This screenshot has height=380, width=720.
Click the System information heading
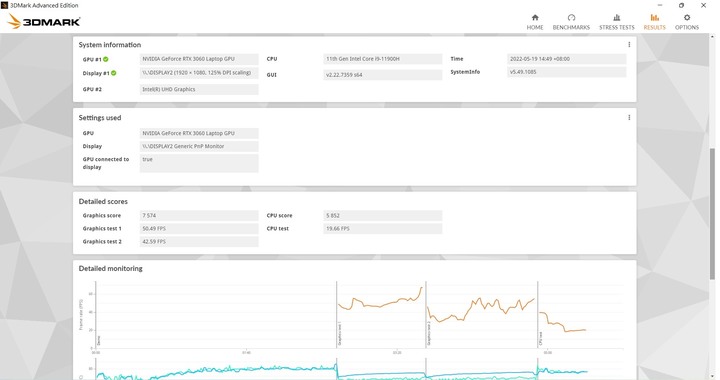[109, 45]
